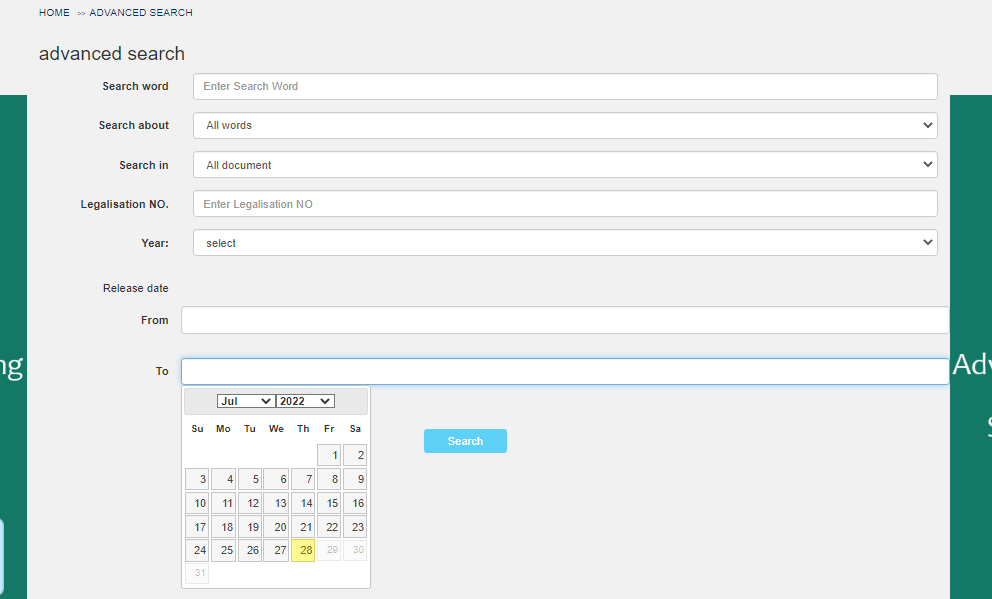Pick July 1 in the calendar
Image resolution: width=992 pixels, height=599 pixels.
click(x=329, y=455)
